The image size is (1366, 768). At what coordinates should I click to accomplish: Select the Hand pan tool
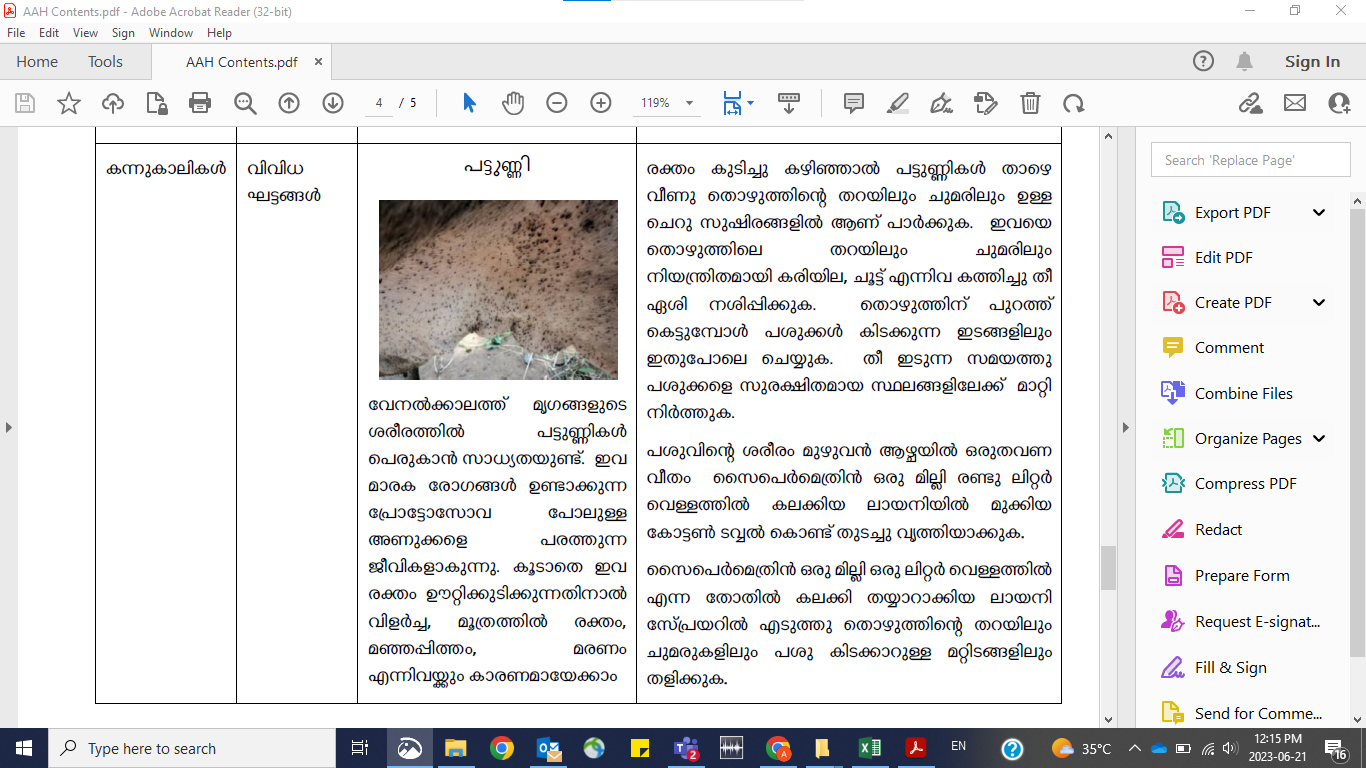513,103
